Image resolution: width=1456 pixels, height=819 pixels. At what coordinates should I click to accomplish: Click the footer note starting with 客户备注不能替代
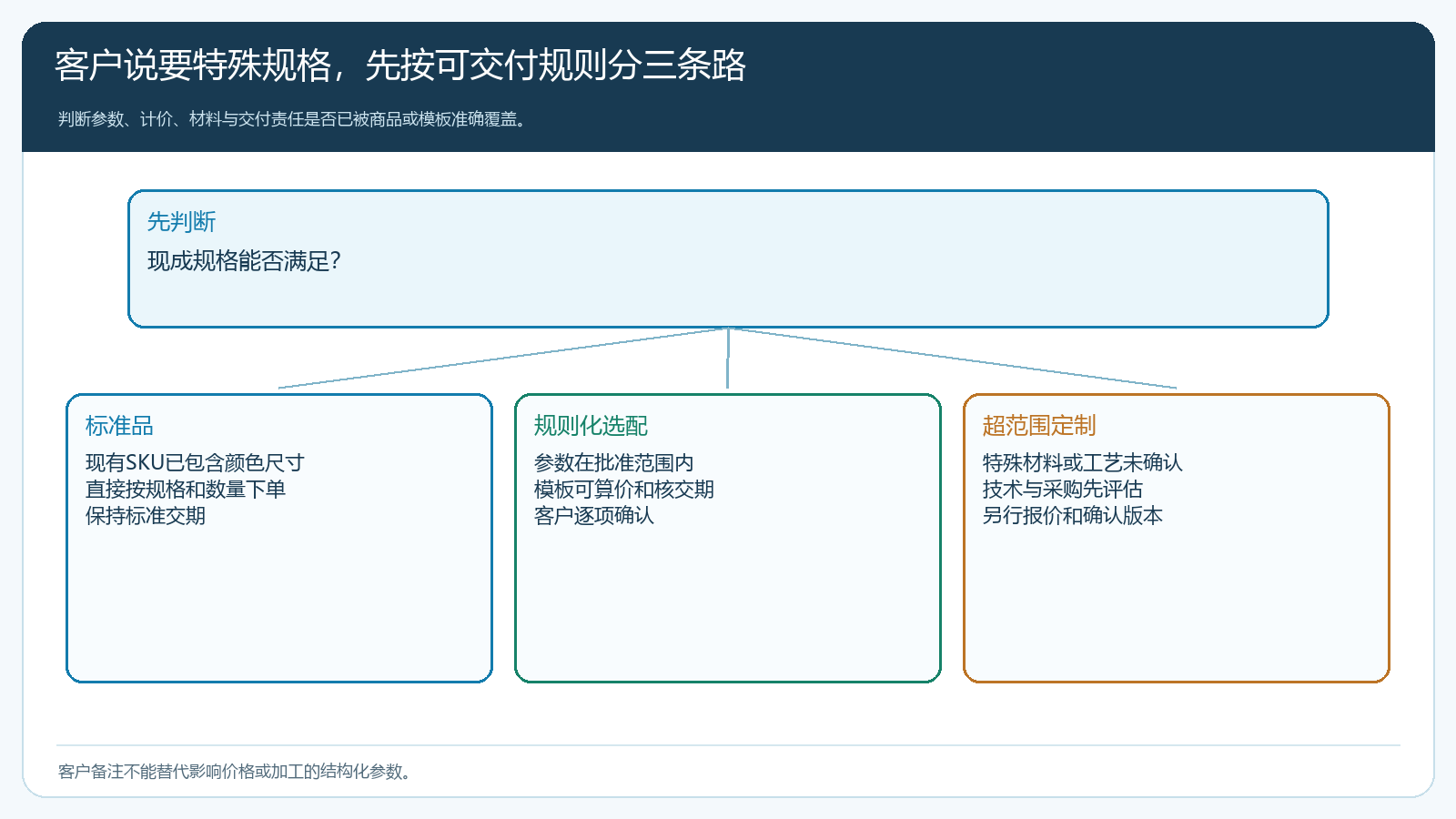[235, 772]
